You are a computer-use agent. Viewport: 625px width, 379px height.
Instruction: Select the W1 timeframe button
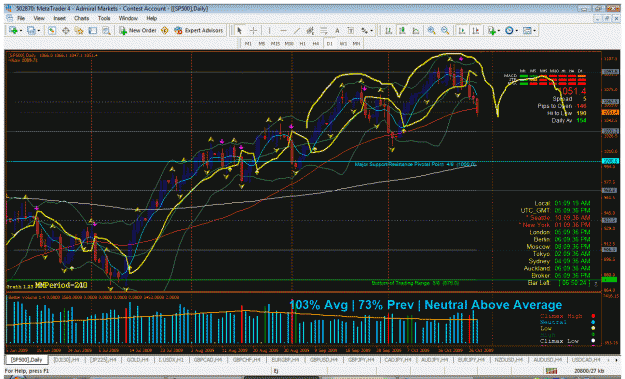(343, 43)
